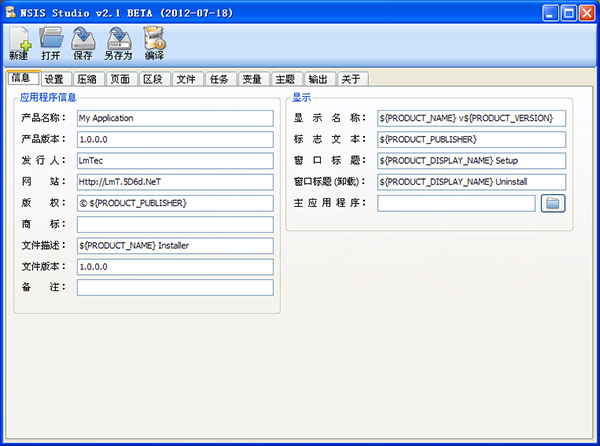Focus the 网站 field with Http://LmT.5D6d.NeT
Viewport: 600px width, 446px height.
pyautogui.click(x=175, y=182)
